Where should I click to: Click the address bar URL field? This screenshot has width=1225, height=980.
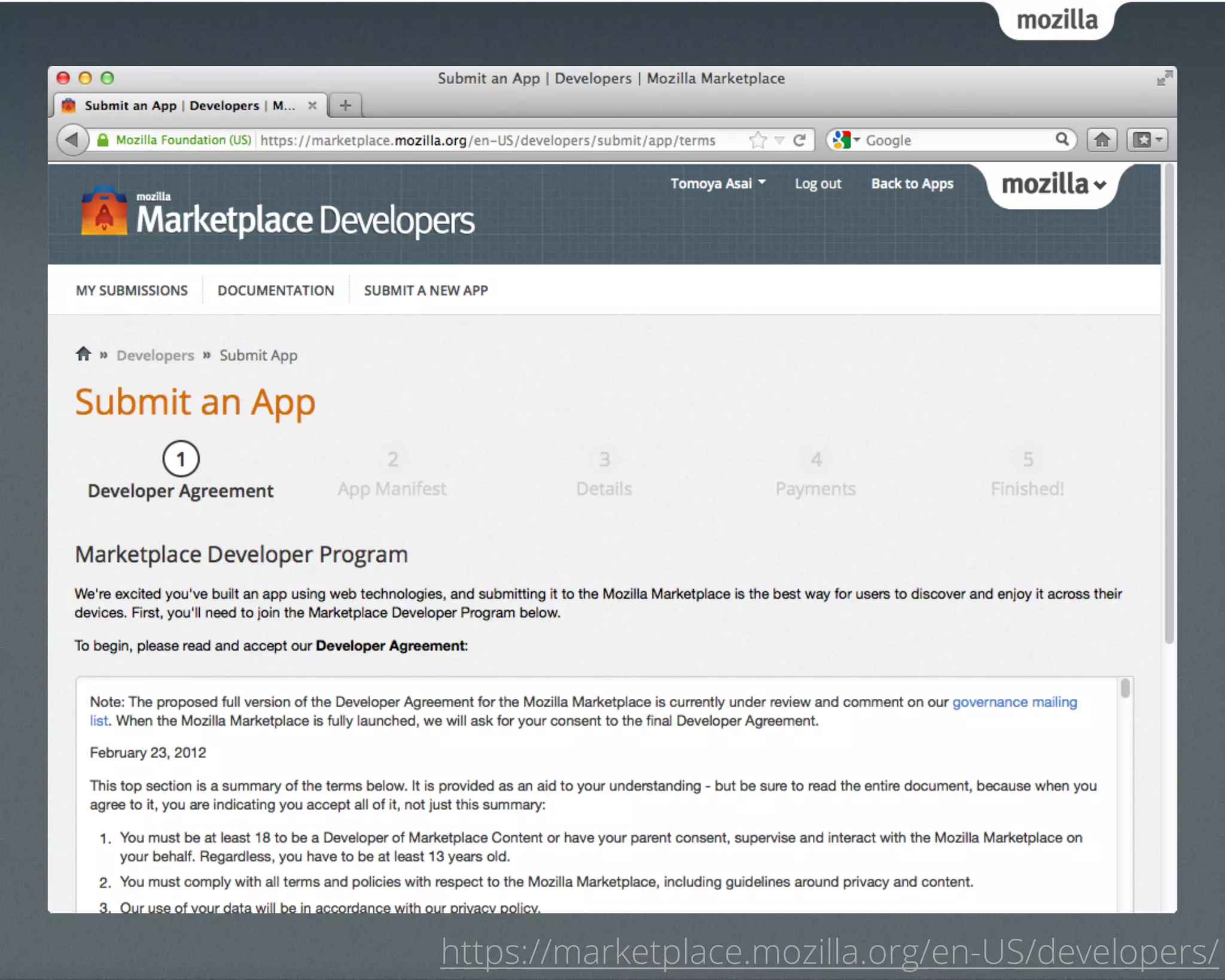pyautogui.click(x=488, y=141)
